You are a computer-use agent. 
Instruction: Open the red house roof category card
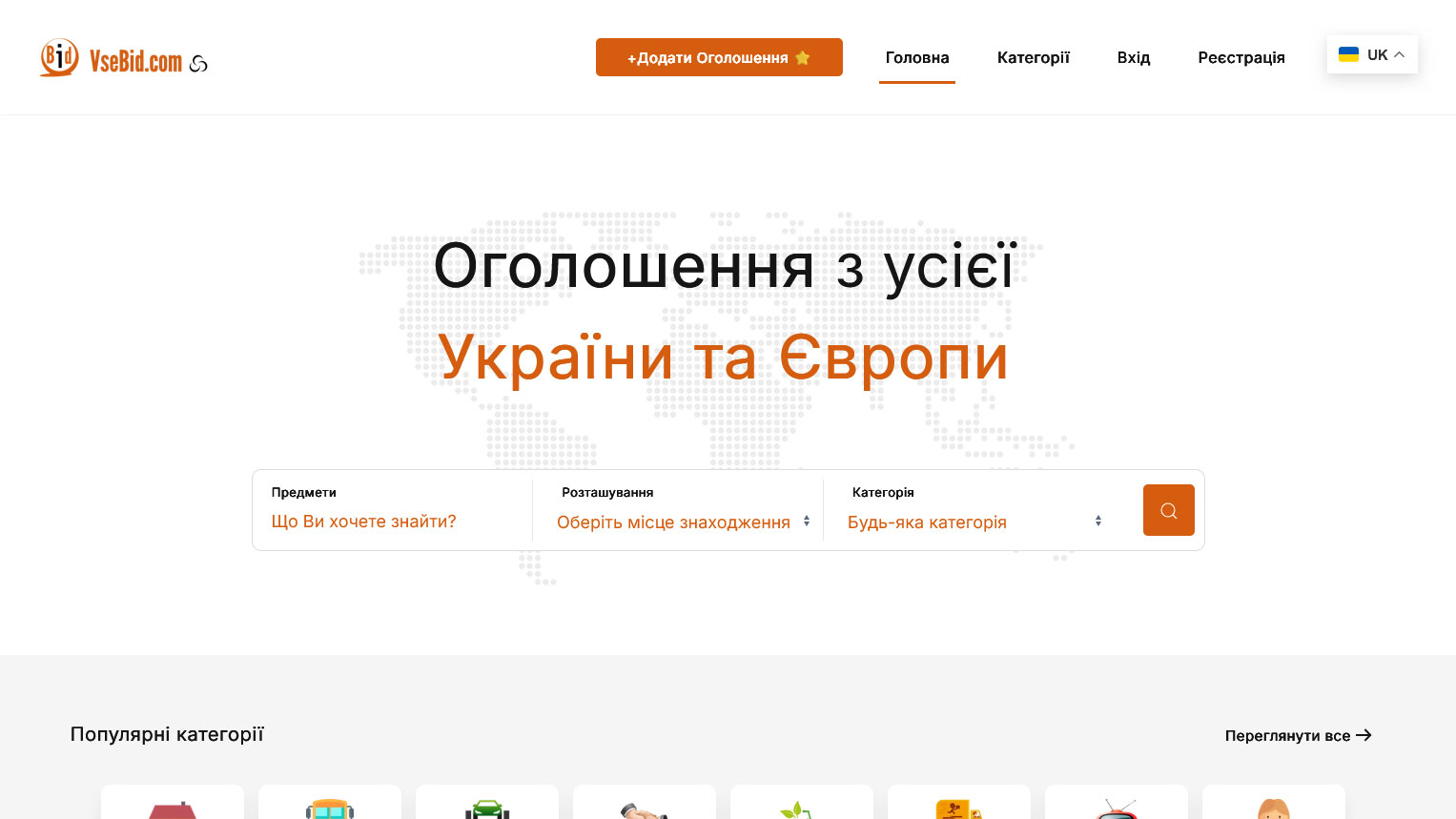[x=173, y=802]
